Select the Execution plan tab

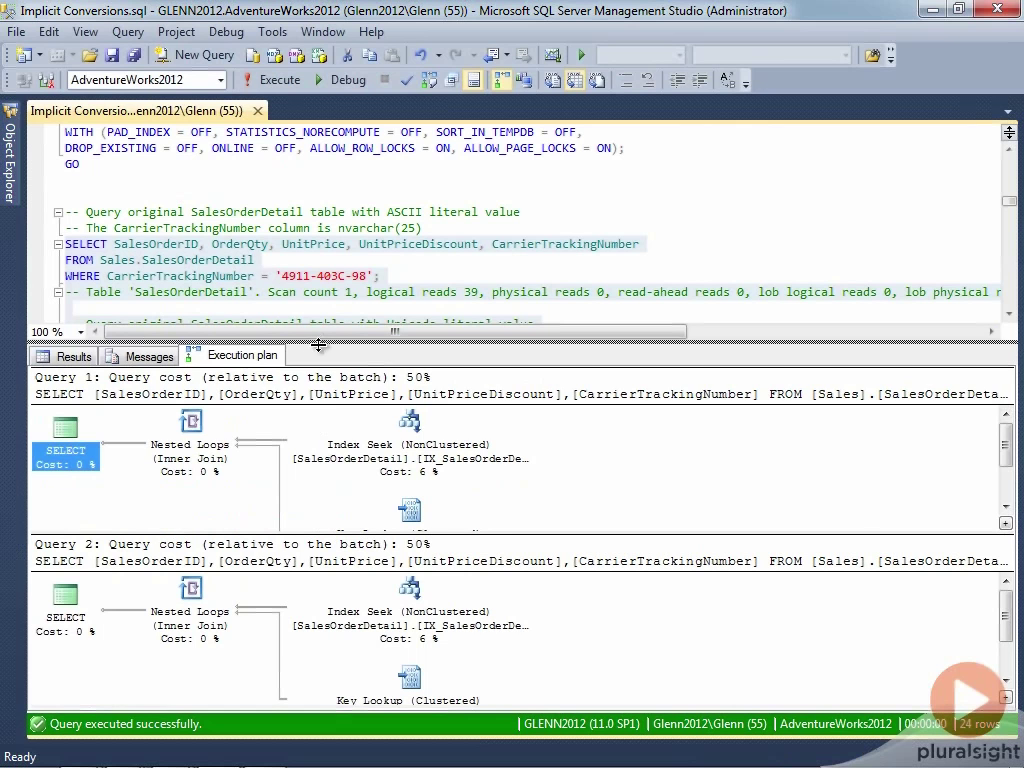[232, 355]
